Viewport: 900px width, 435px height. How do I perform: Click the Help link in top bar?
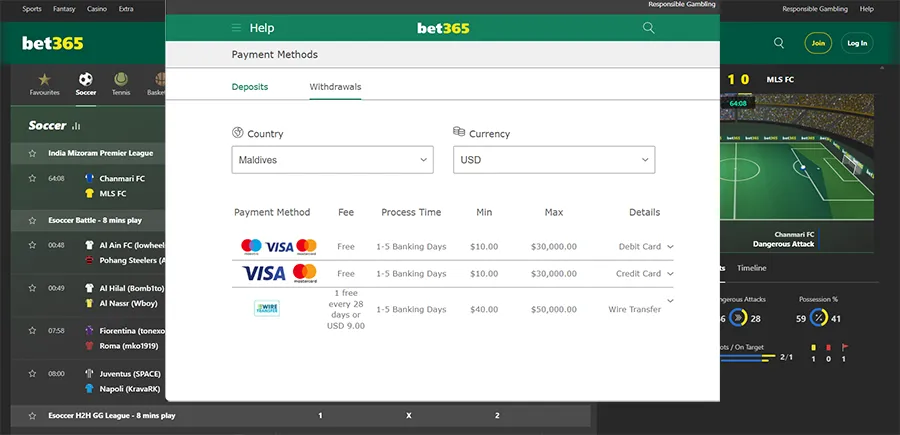click(866, 9)
